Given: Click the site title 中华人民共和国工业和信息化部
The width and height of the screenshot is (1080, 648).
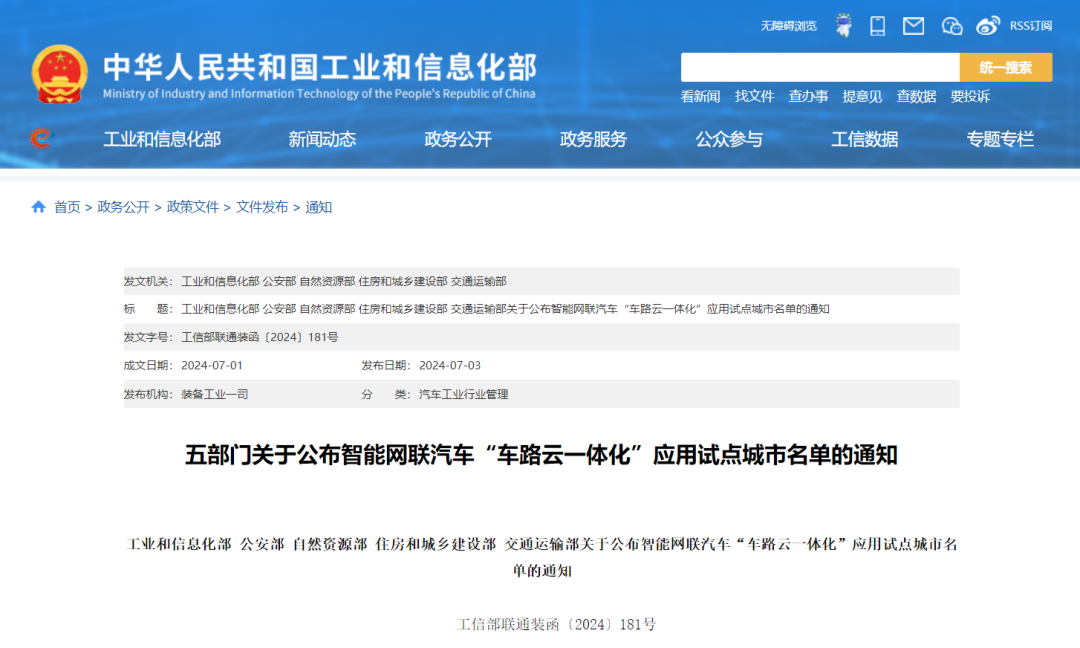Looking at the screenshot, I should click(320, 67).
